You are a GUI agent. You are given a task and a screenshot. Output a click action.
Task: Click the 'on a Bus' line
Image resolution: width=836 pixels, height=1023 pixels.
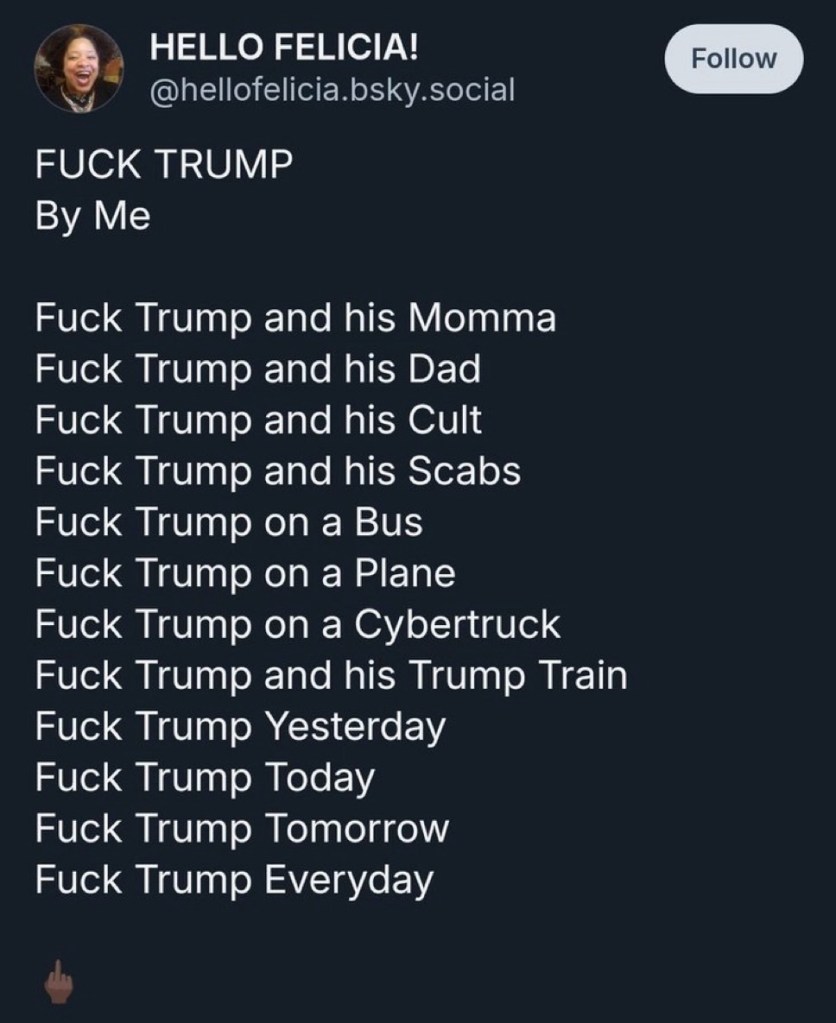point(228,522)
